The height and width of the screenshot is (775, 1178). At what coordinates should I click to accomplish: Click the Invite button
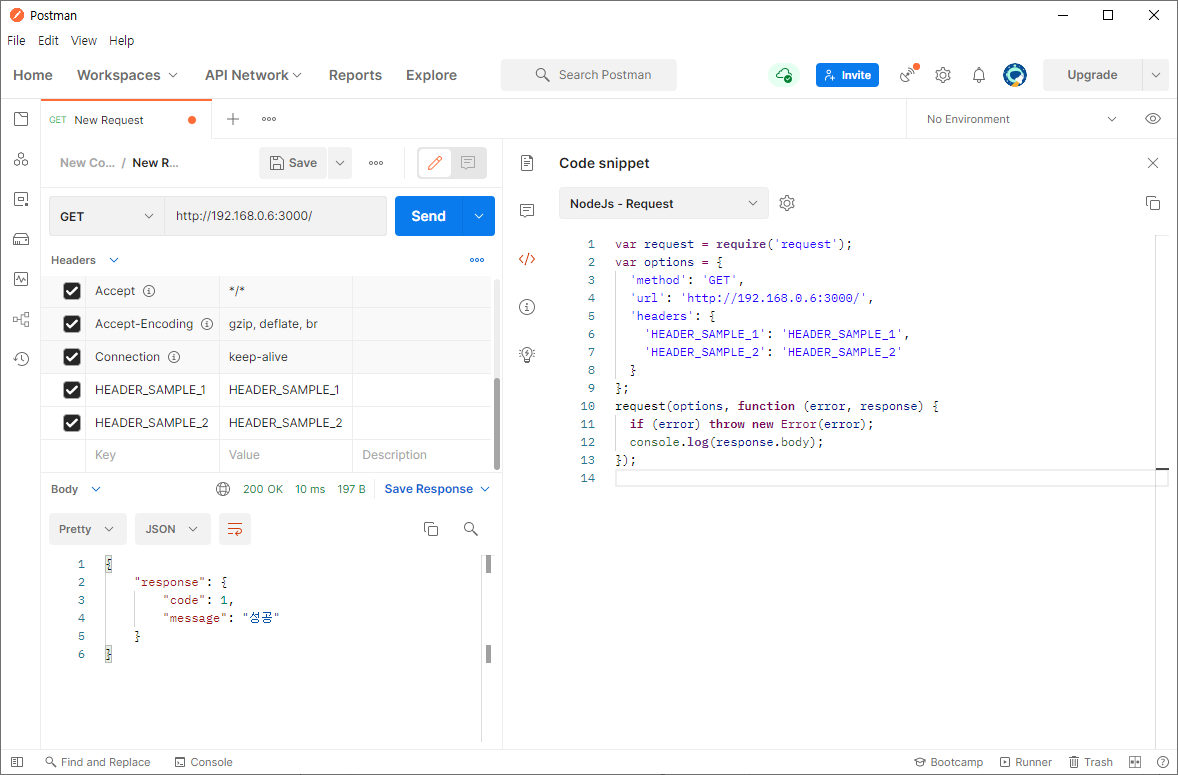[x=847, y=75]
